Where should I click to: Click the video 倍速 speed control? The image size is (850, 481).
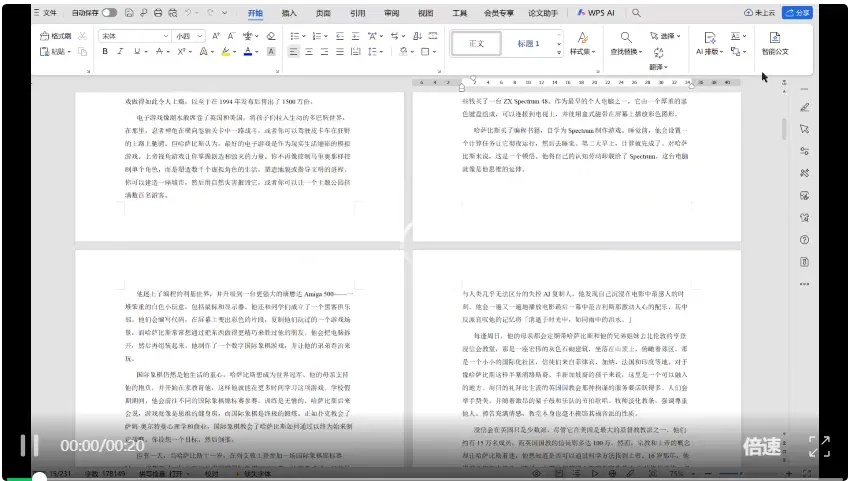click(x=762, y=446)
